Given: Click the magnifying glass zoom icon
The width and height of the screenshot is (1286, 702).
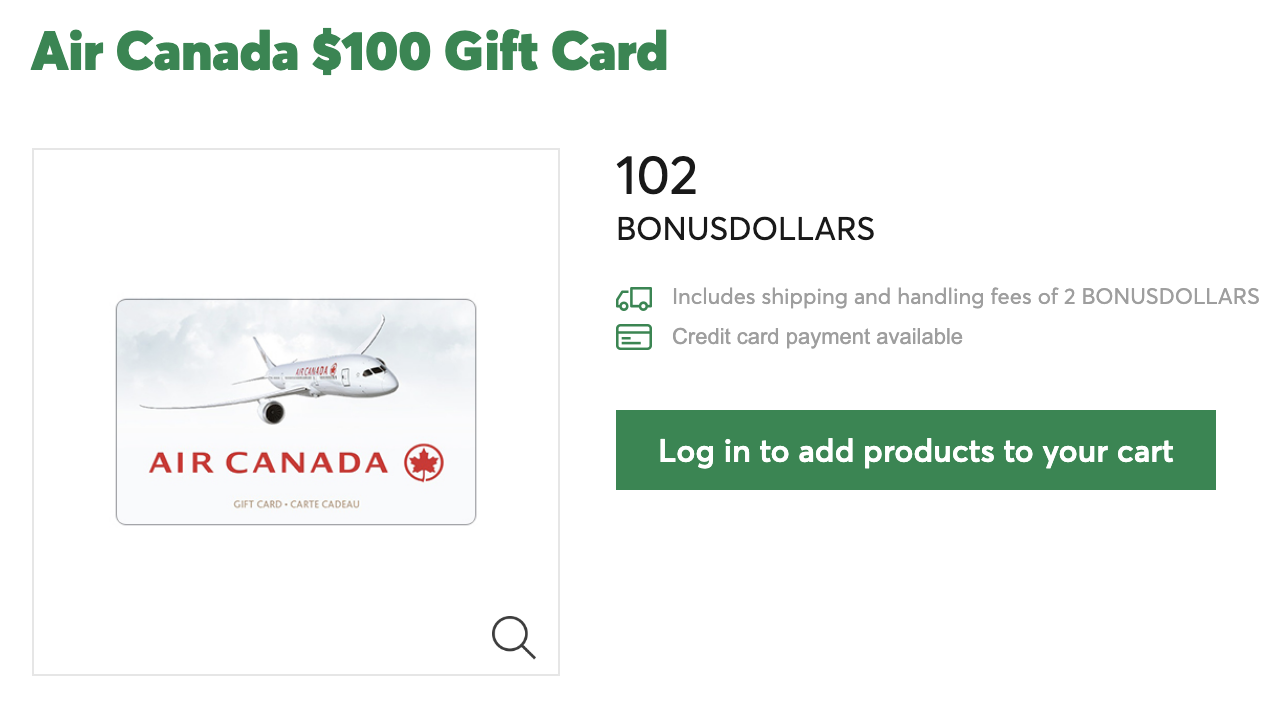Looking at the screenshot, I should (x=514, y=637).
